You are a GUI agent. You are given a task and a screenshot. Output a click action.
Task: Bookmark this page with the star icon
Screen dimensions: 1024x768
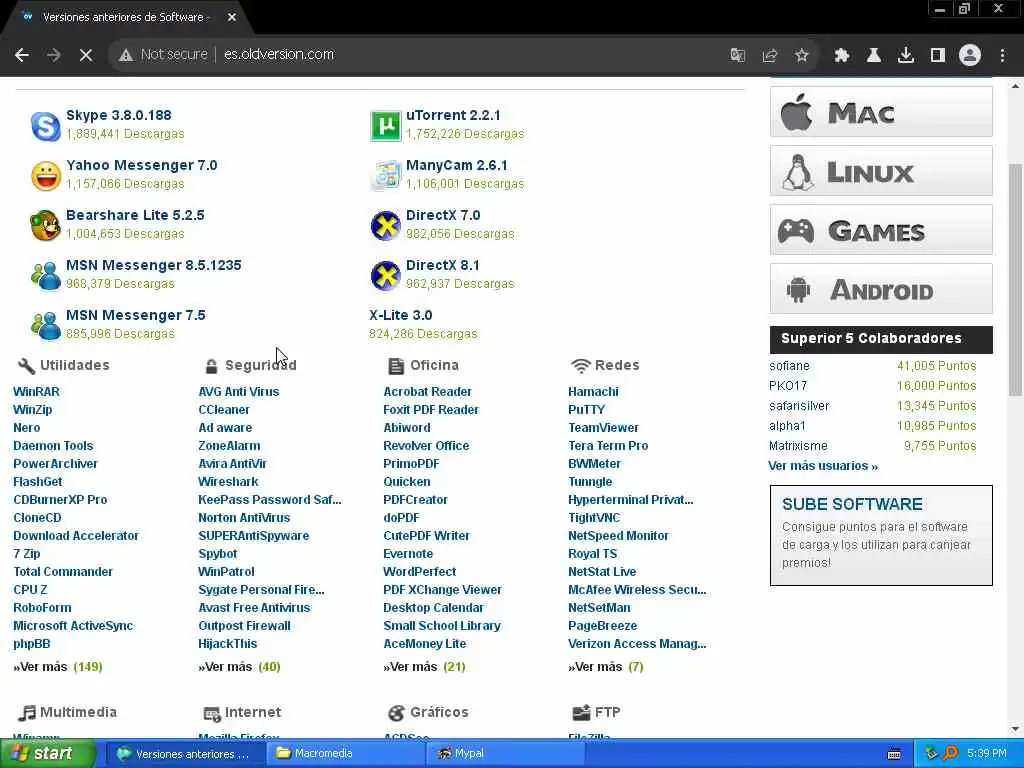click(801, 55)
